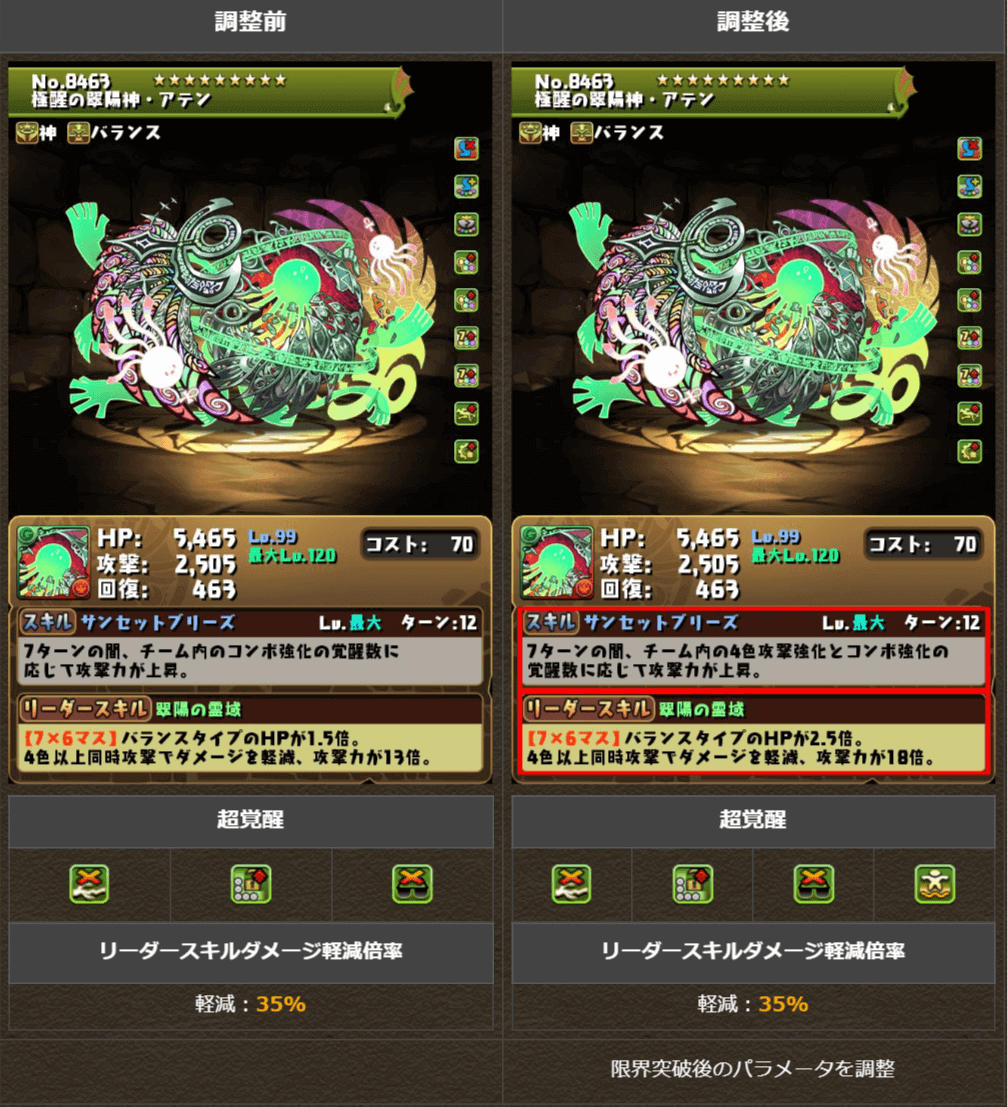The width and height of the screenshot is (1007, 1107).
Task: Click the first super awakening icon under 調整後
Action: [571, 884]
